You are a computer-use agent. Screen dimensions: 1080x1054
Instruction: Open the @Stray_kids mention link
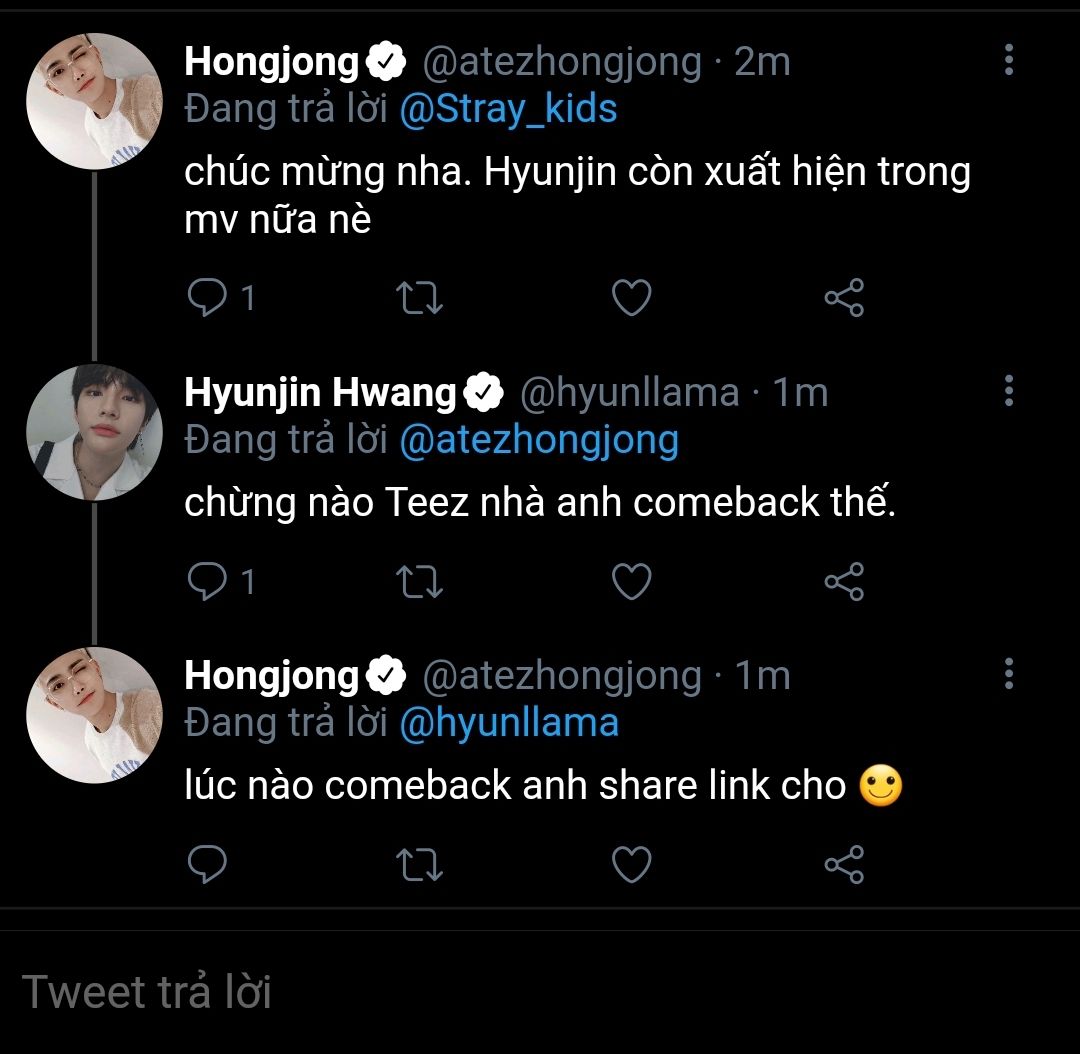508,108
